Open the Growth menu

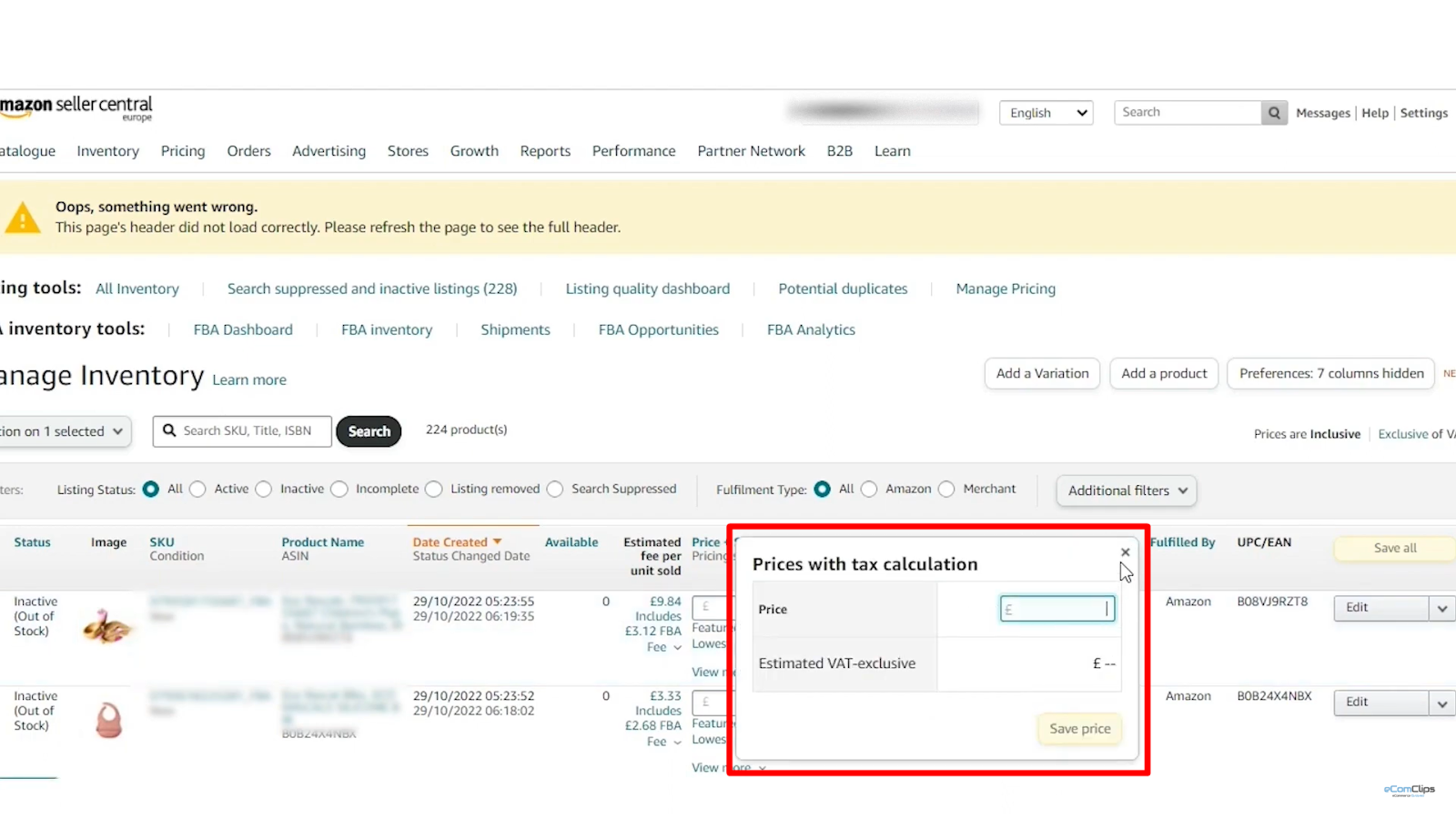(474, 151)
